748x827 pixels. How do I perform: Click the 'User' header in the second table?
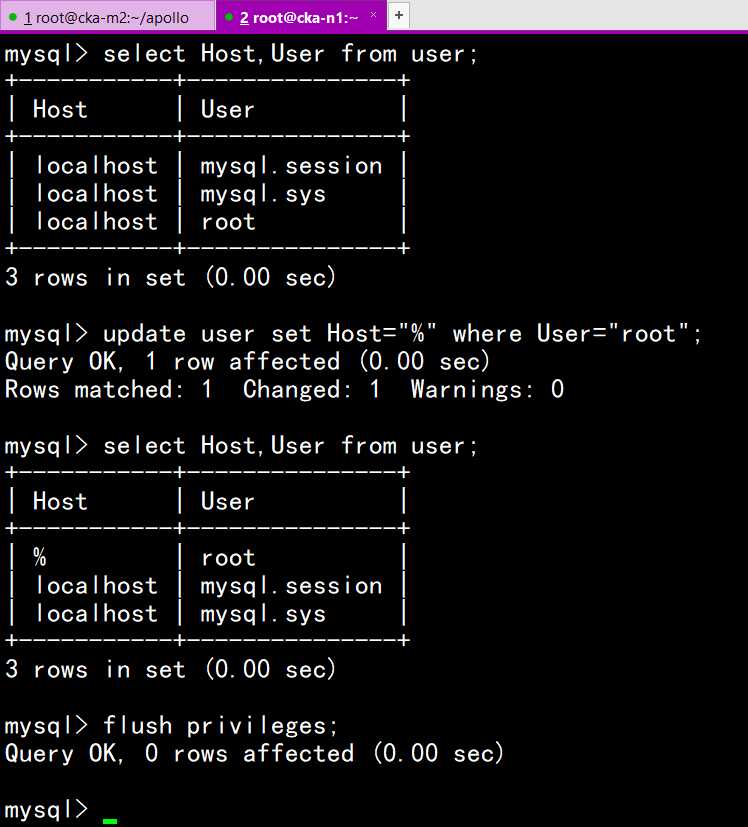coord(227,501)
